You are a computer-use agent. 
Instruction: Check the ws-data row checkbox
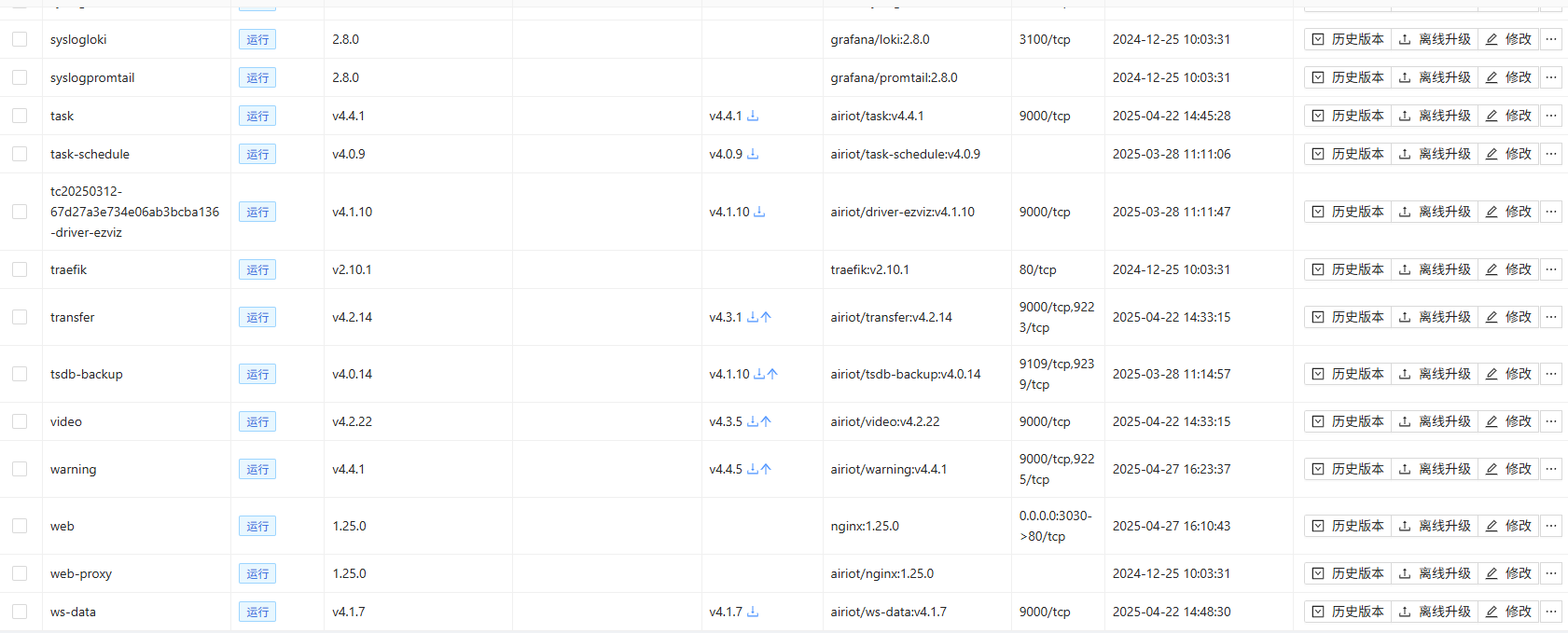click(x=20, y=612)
